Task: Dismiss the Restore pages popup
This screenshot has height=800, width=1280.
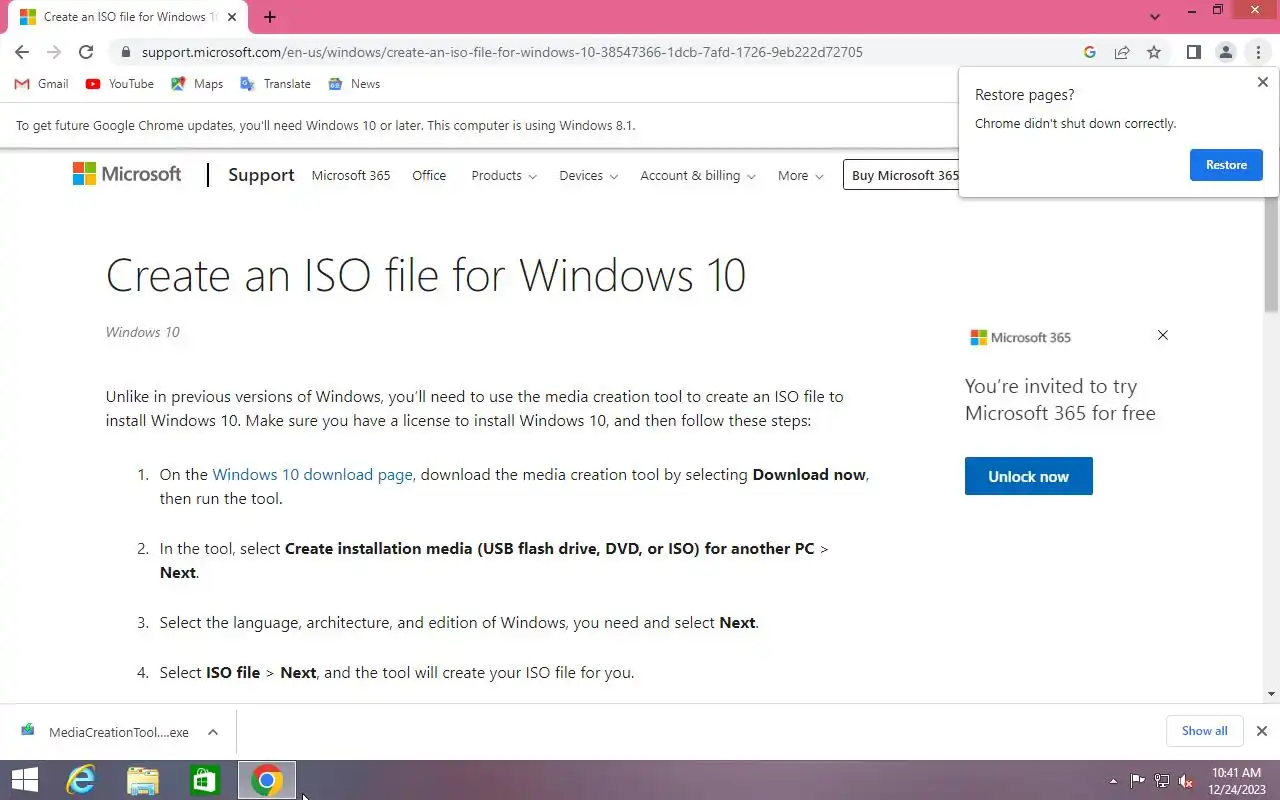Action: (1262, 82)
